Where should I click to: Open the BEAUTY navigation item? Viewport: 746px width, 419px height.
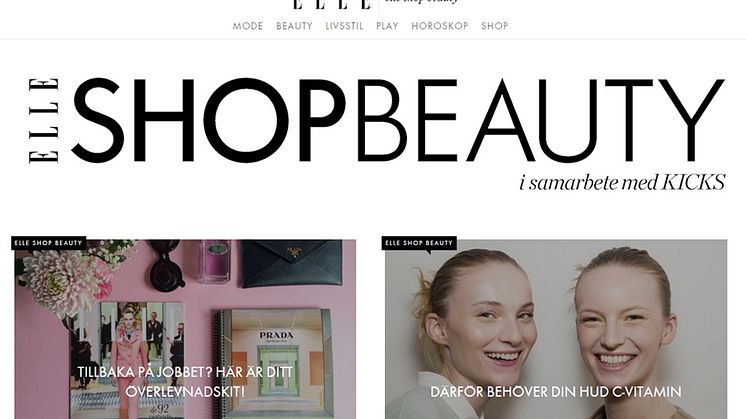tap(294, 26)
